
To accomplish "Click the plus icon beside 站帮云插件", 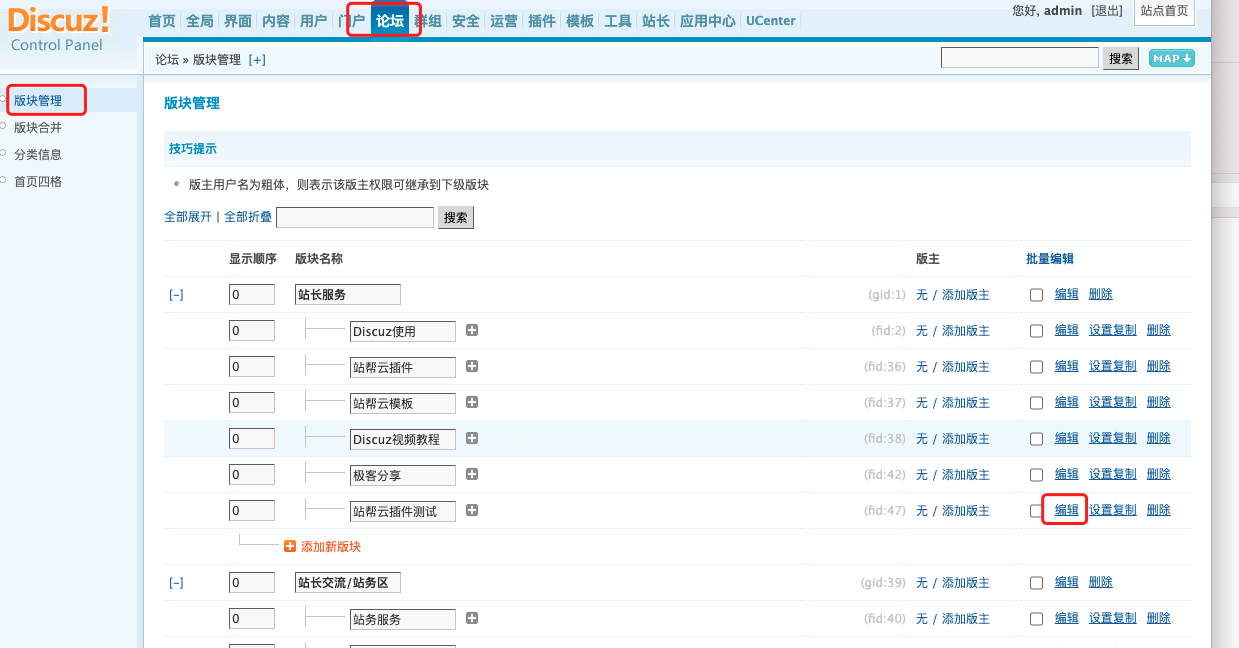I will pyautogui.click(x=472, y=366).
